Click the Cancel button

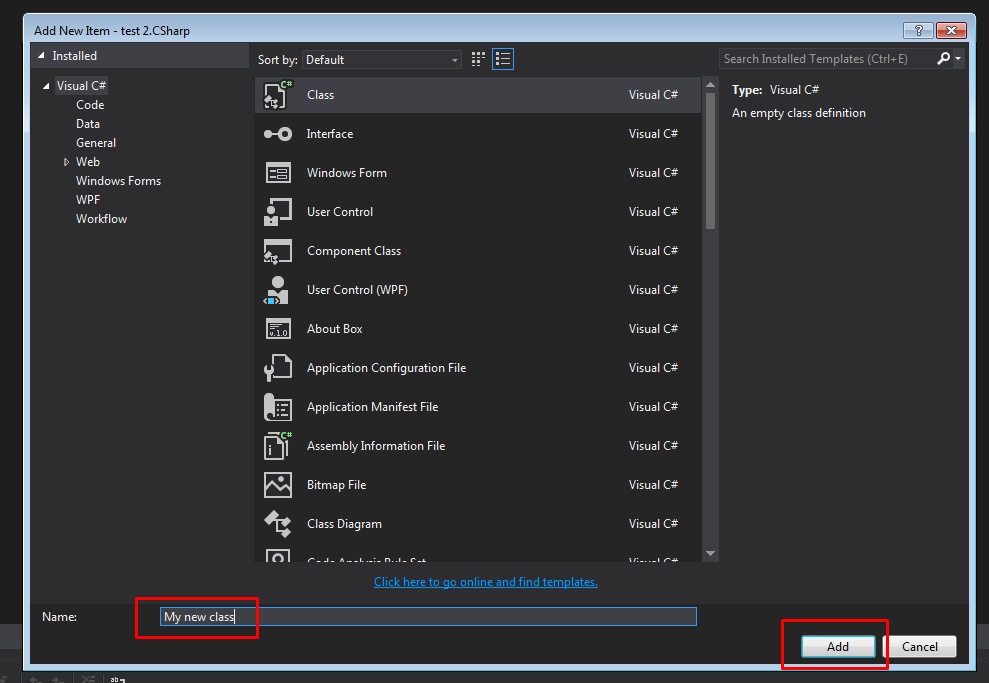click(920, 646)
